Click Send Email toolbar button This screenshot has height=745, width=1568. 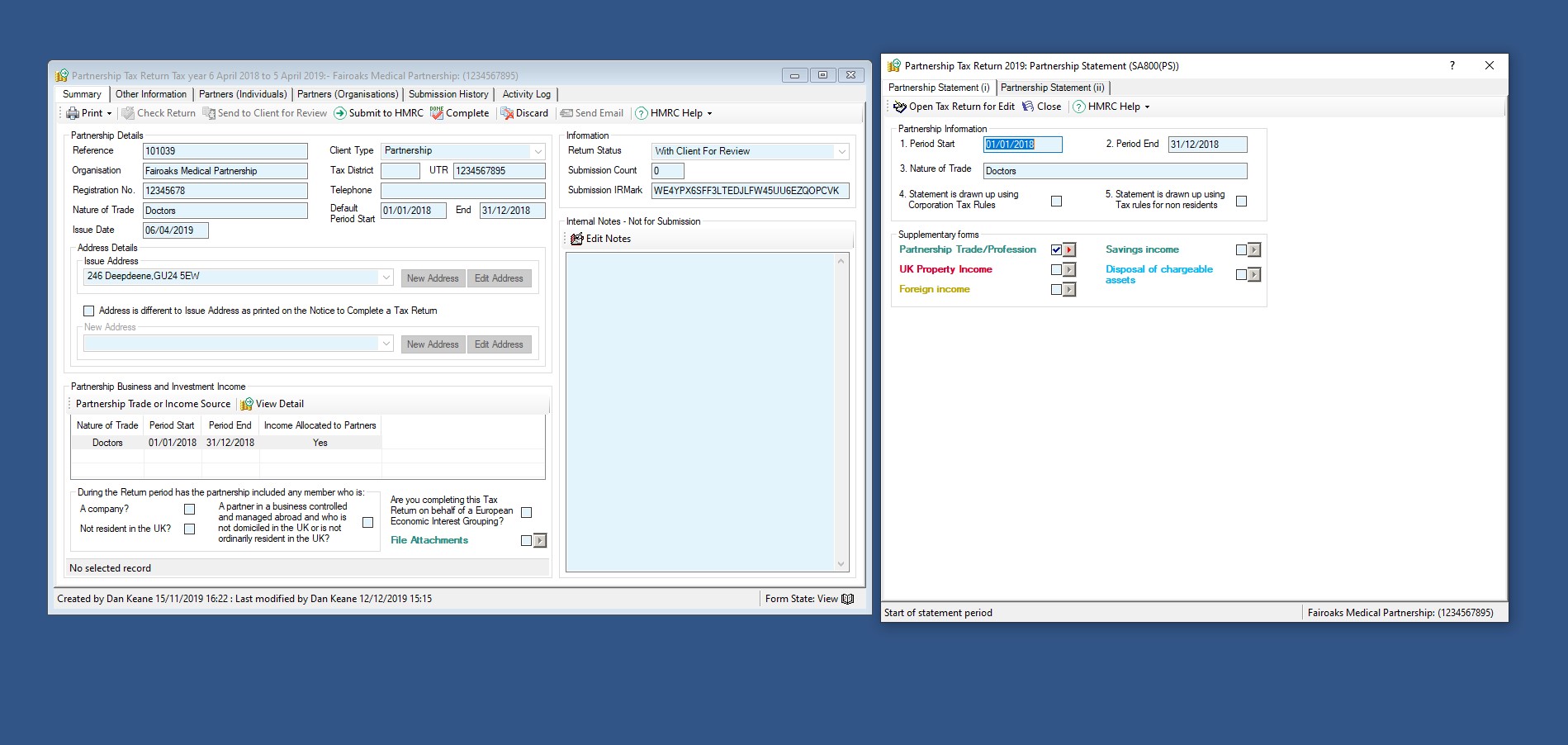(x=591, y=113)
